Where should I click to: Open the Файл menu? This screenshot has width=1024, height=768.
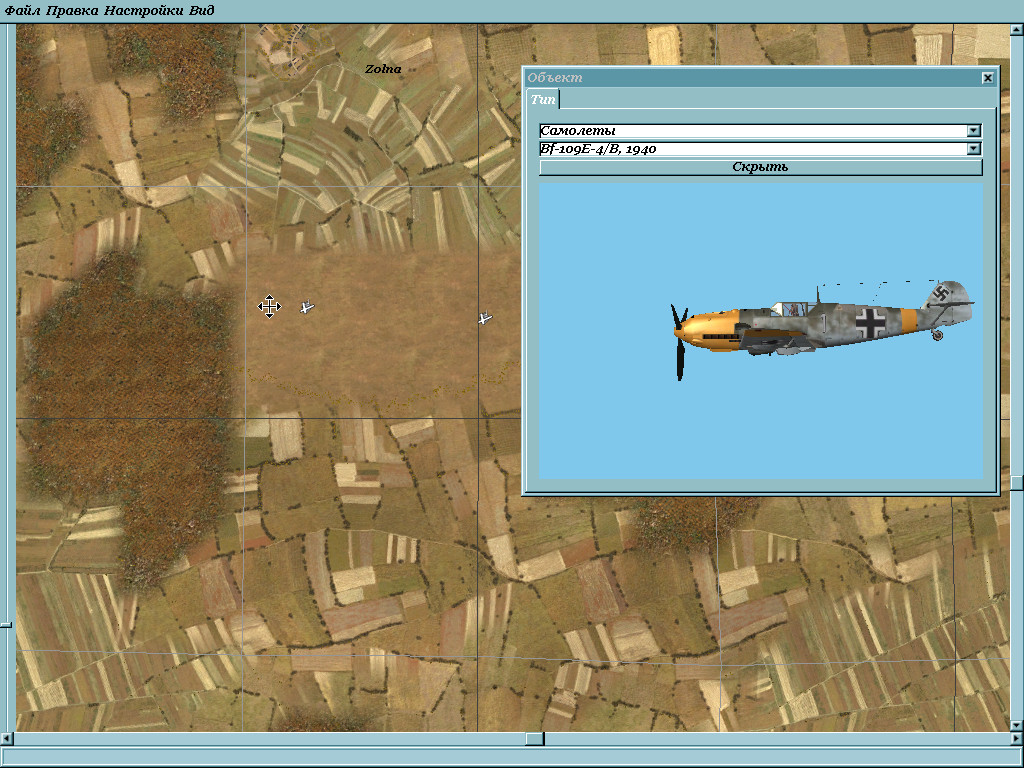tap(23, 10)
